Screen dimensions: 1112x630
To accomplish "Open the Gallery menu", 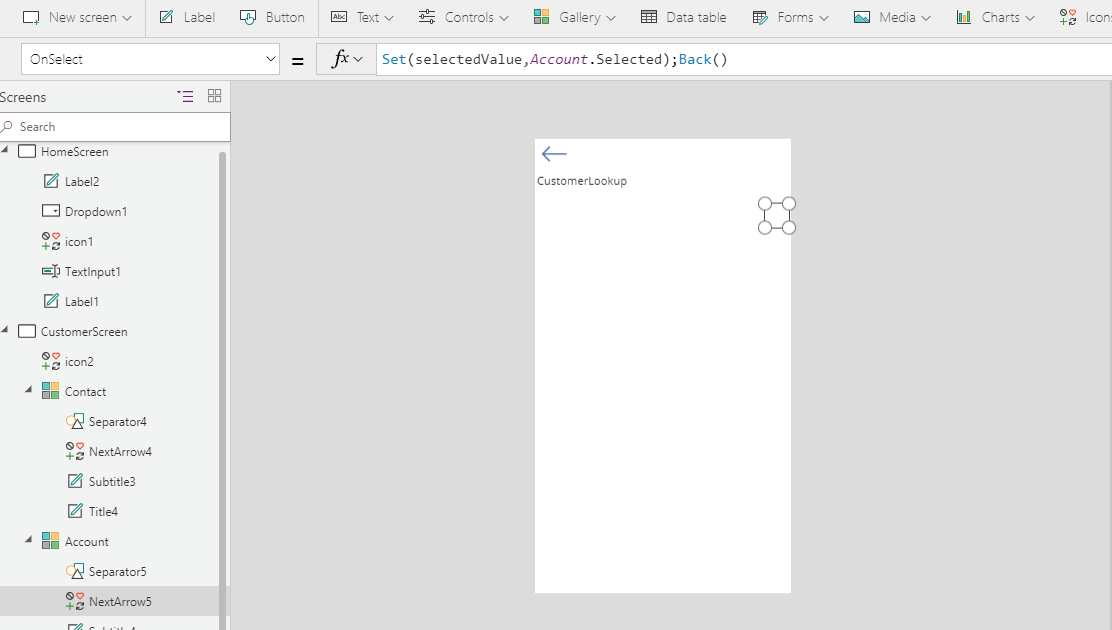I will point(574,17).
